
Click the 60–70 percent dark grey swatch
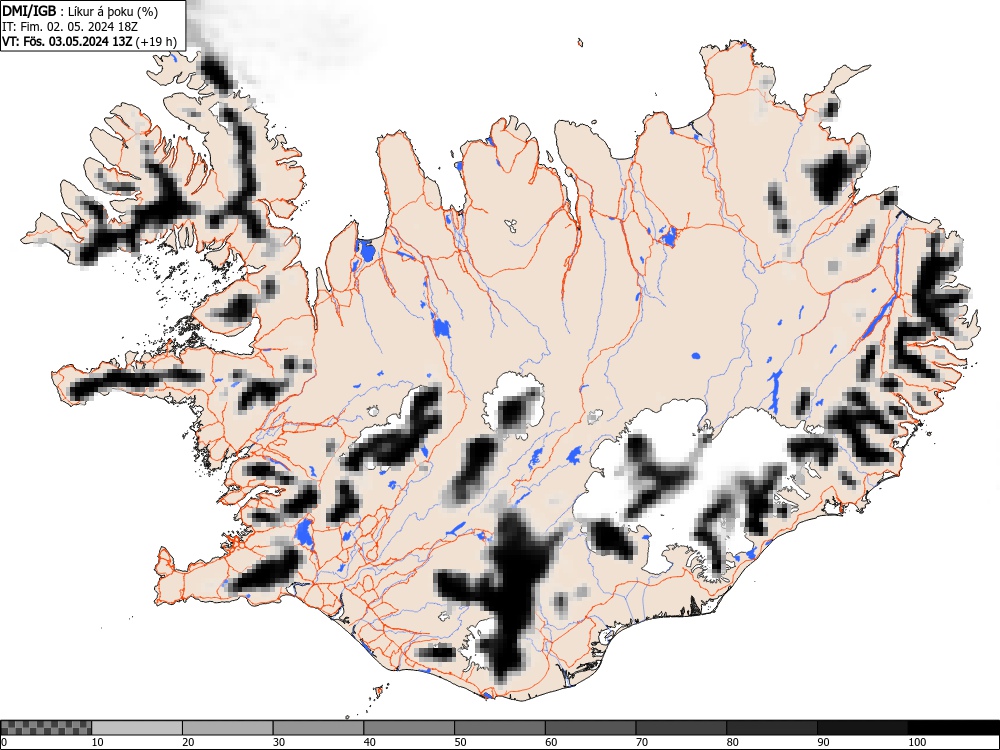(x=590, y=728)
